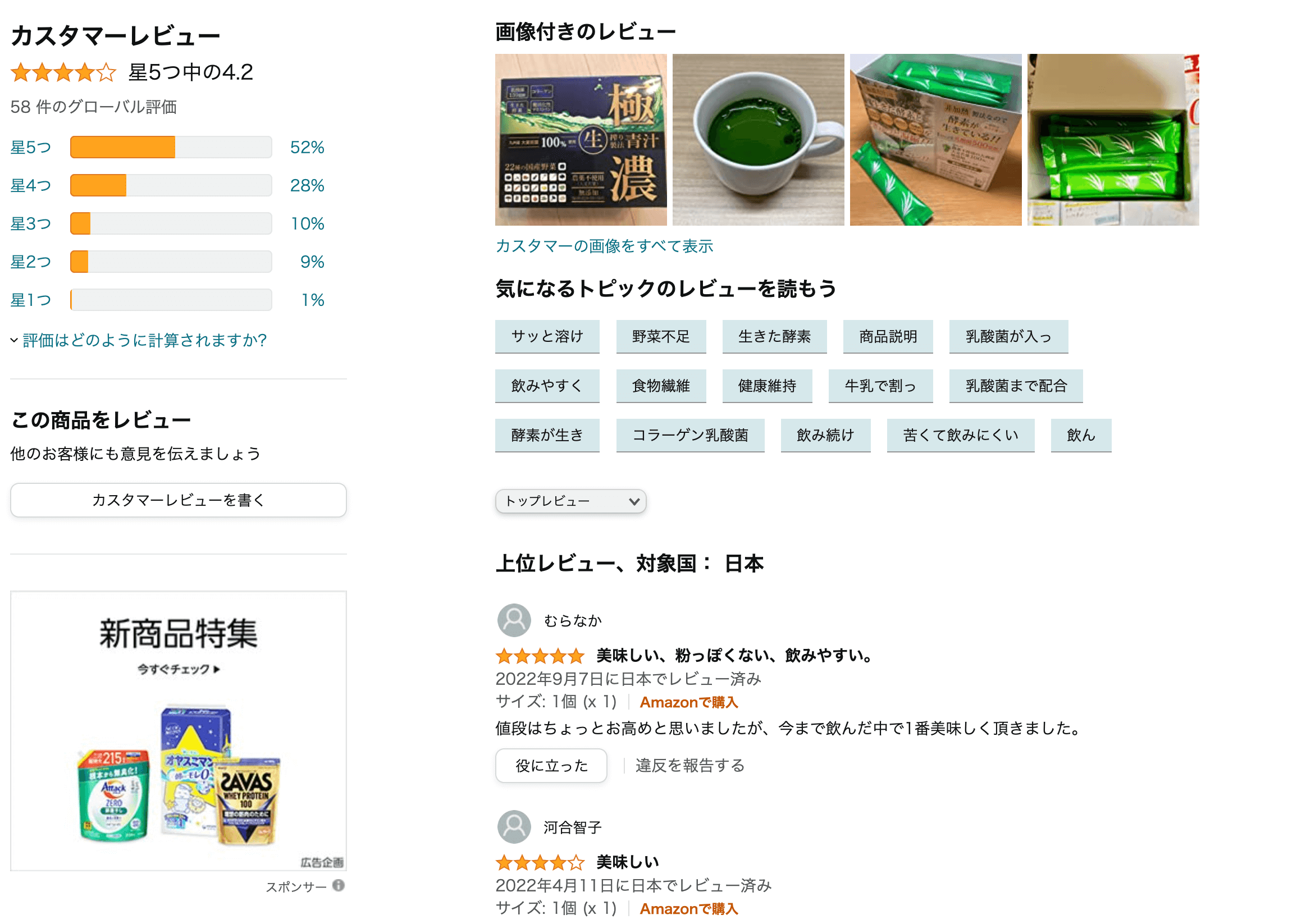Viewport: 1297px width, 924px height.
Task: Click the sponsor info icon
Action: click(339, 885)
